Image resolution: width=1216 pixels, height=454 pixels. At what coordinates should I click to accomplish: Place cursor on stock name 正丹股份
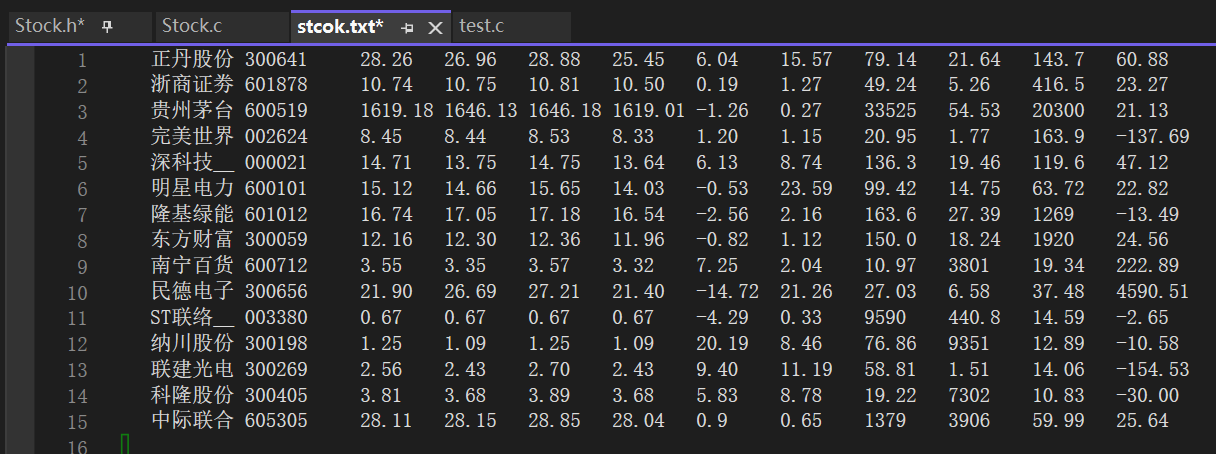point(192,59)
